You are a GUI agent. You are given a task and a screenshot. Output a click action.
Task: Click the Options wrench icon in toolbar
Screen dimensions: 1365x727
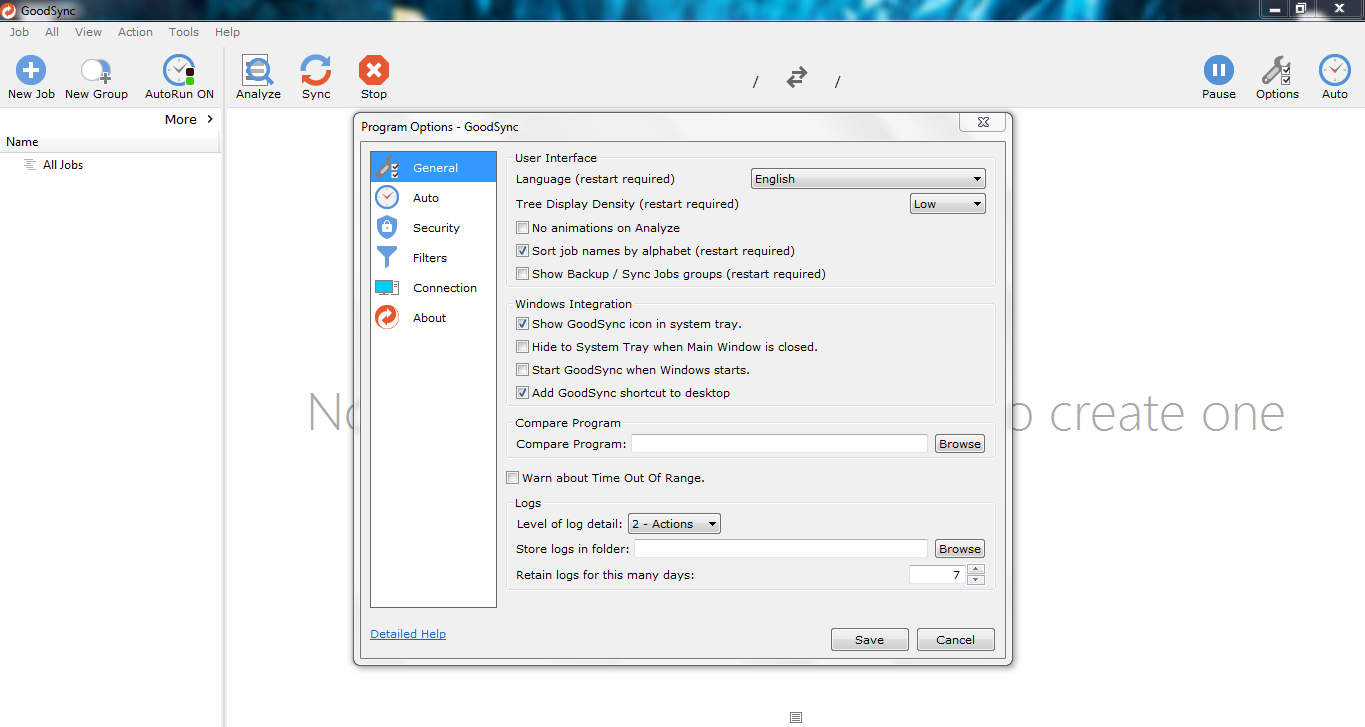[x=1277, y=71]
